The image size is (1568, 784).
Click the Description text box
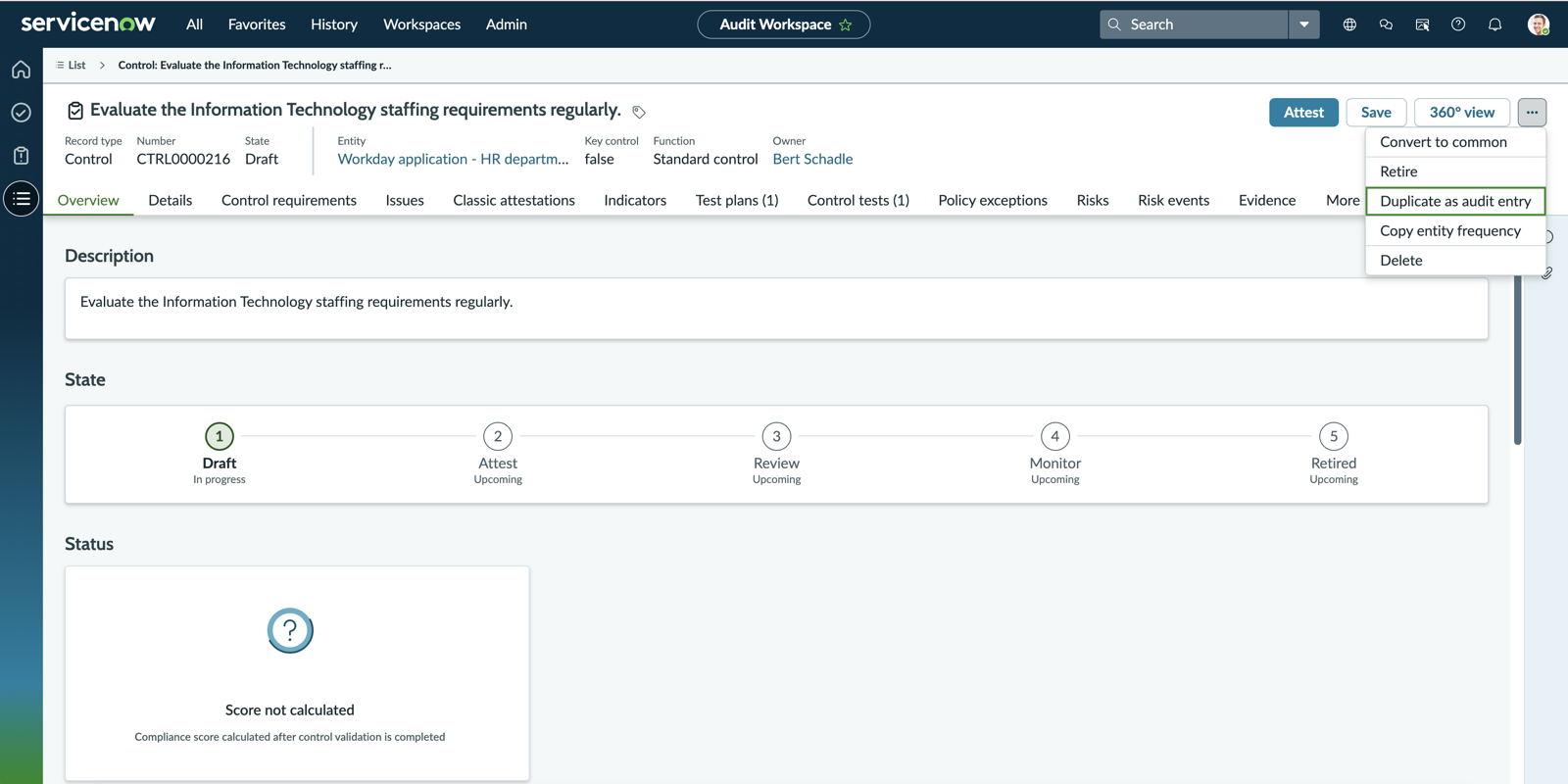click(776, 309)
